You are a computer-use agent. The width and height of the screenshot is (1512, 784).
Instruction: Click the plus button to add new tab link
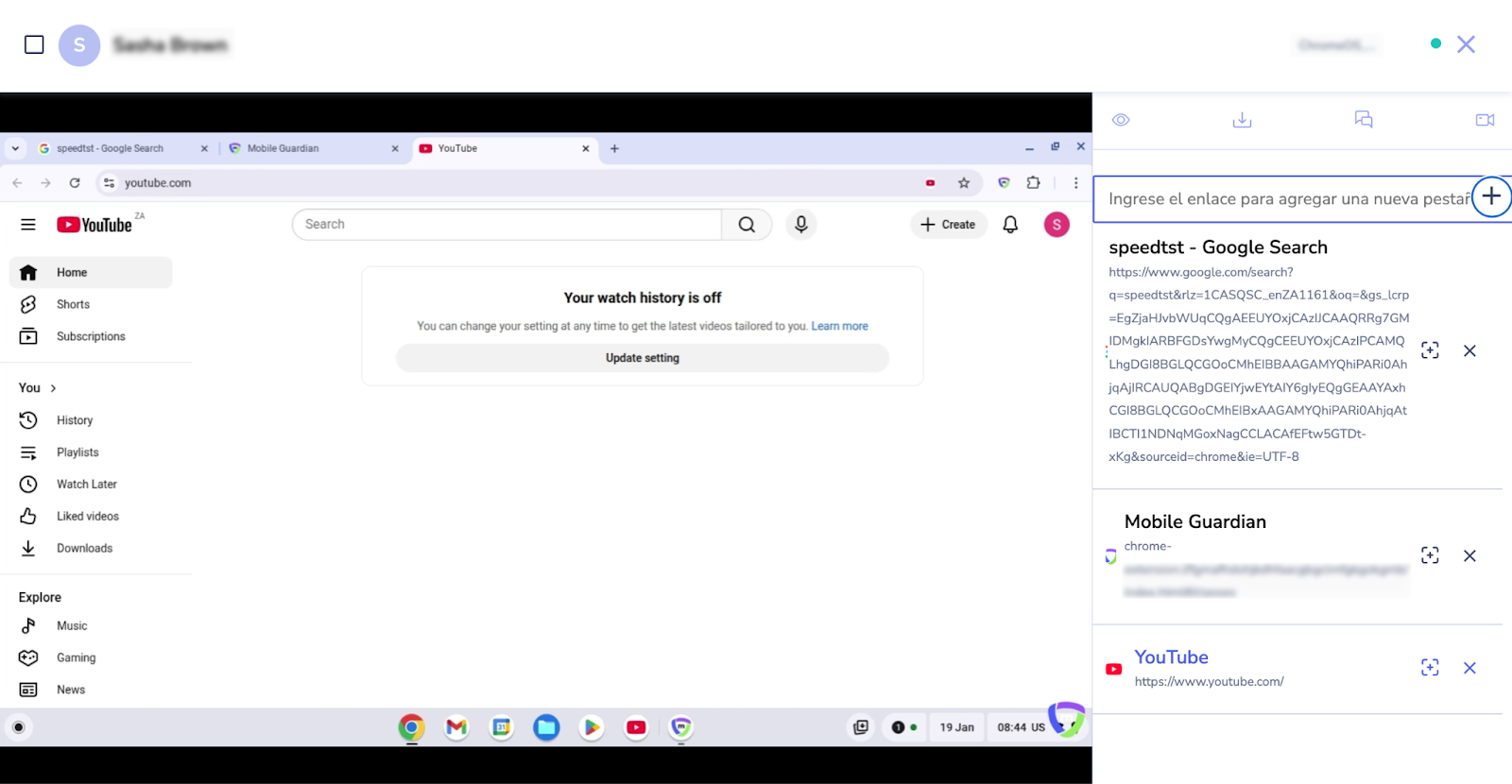[1491, 197]
